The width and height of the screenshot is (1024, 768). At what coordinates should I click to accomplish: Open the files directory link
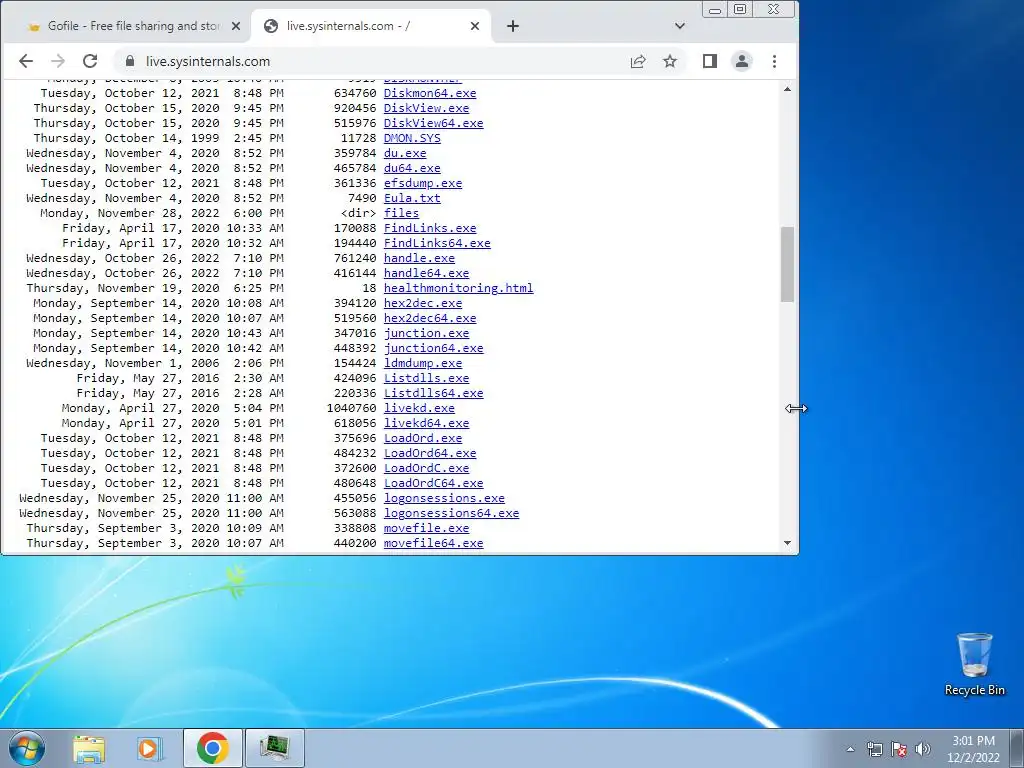(x=402, y=213)
